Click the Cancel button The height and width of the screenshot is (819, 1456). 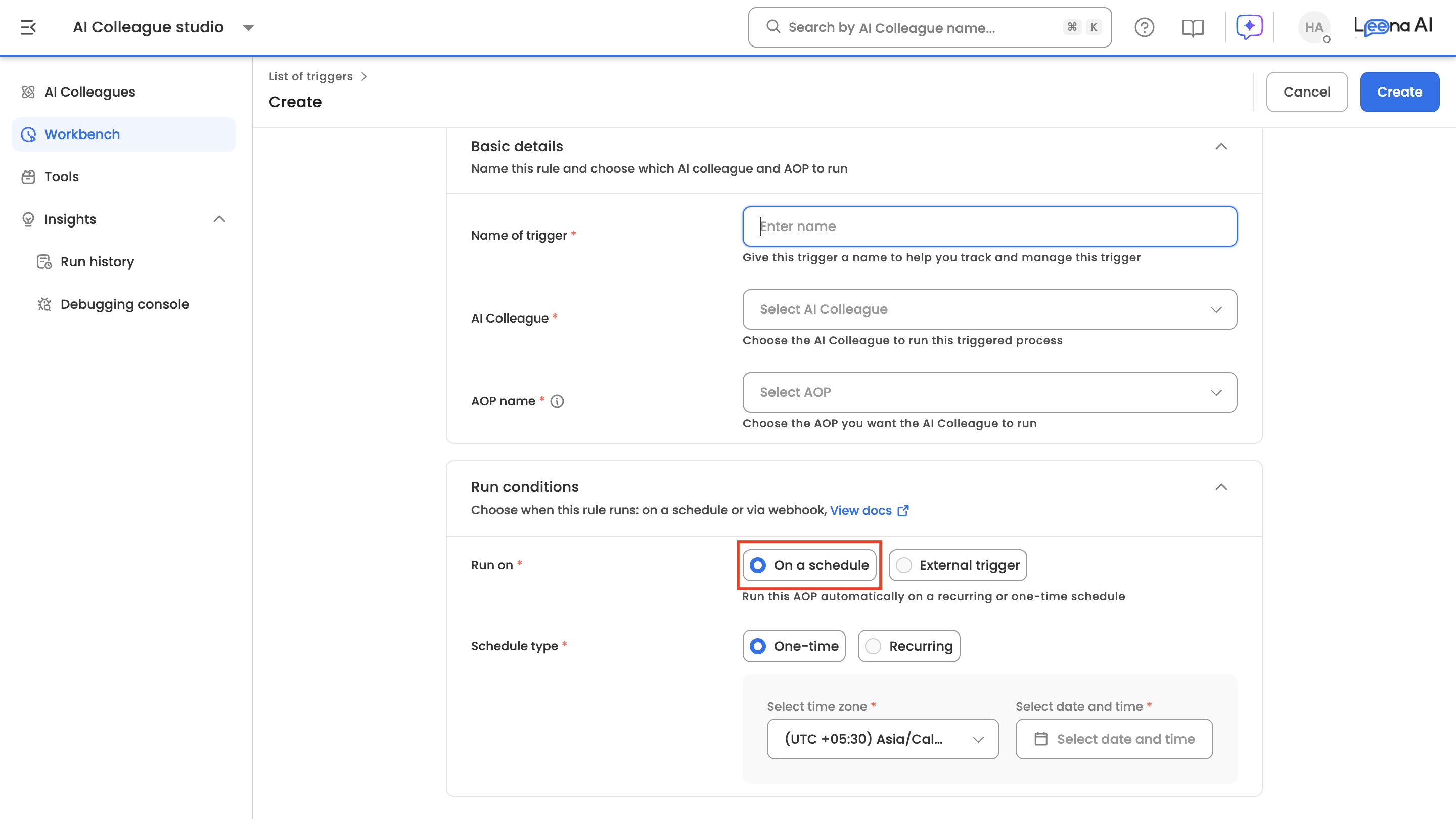pyautogui.click(x=1307, y=92)
